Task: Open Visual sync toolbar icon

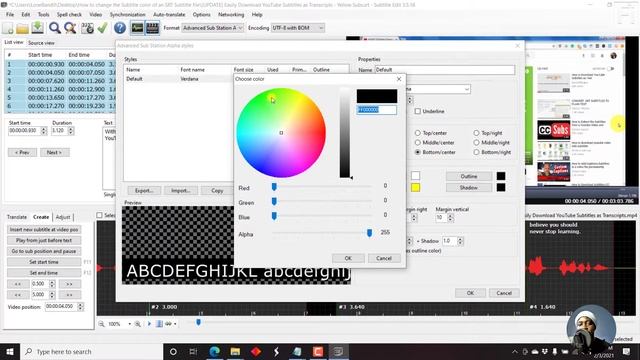Action: tap(87, 28)
